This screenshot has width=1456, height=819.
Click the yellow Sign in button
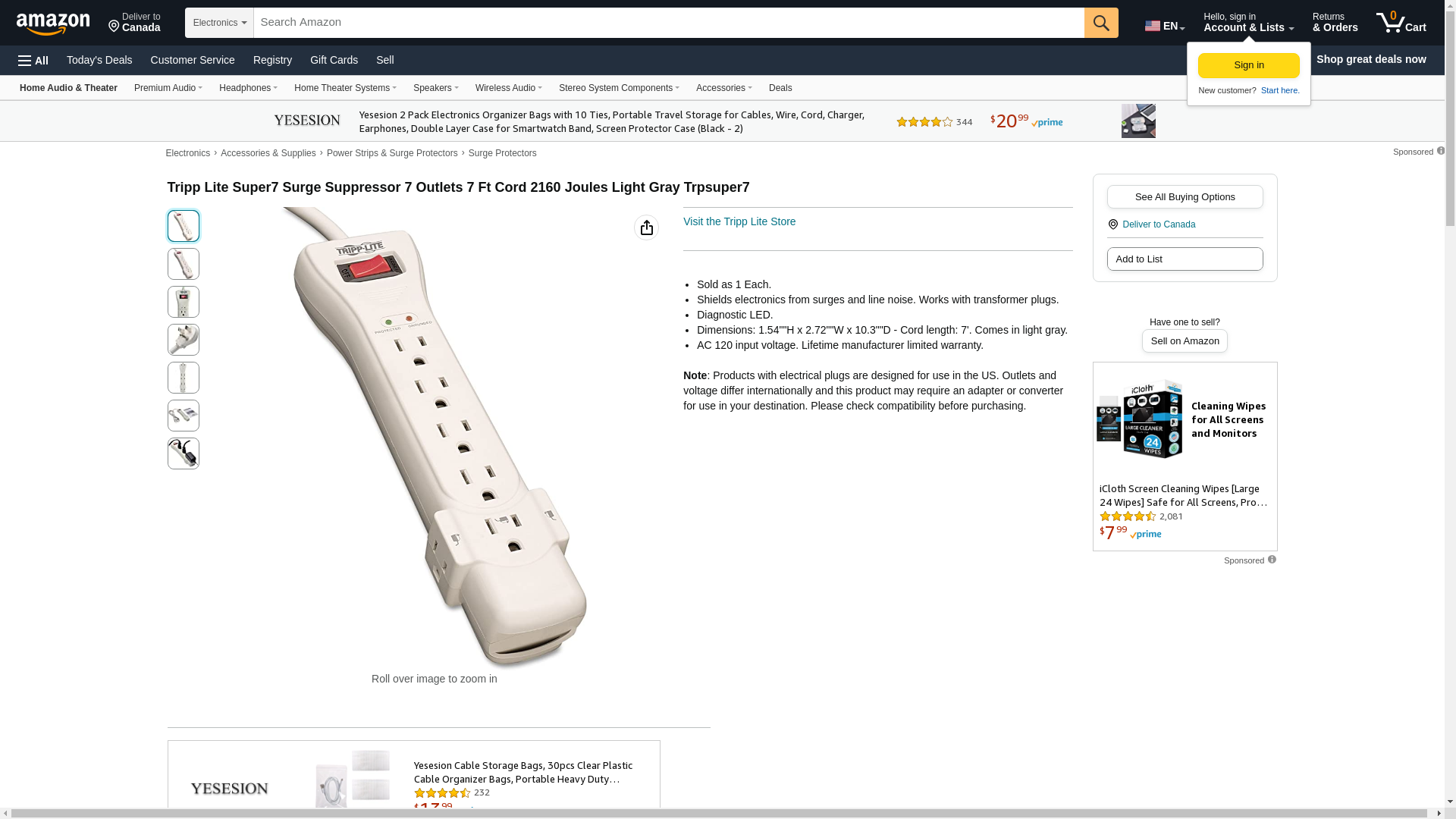1248,65
